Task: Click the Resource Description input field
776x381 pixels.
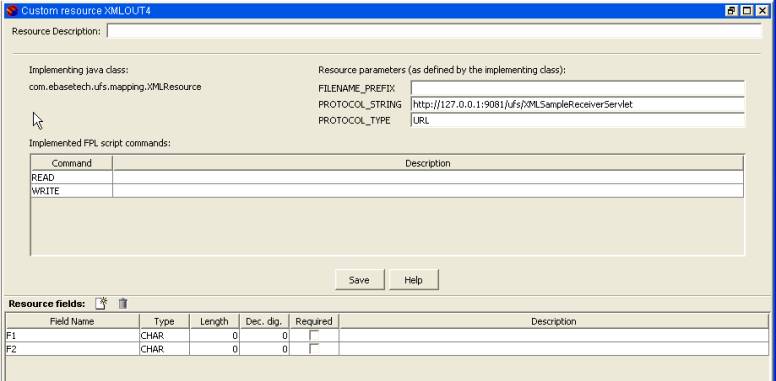Action: (434, 31)
